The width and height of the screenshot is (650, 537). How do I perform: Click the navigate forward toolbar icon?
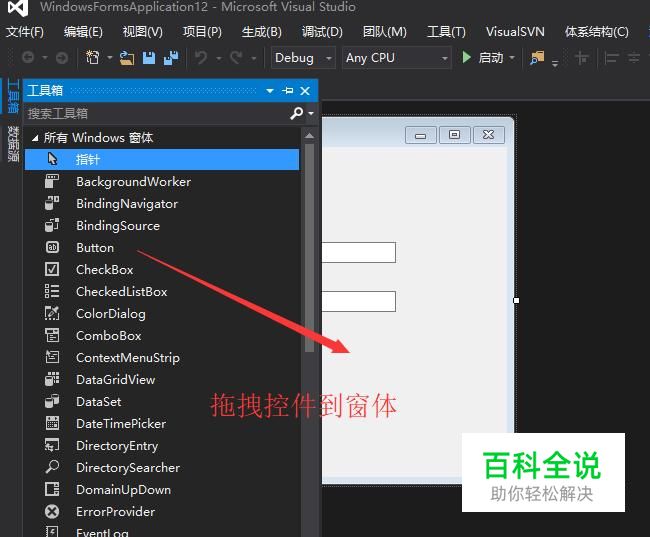pos(62,57)
